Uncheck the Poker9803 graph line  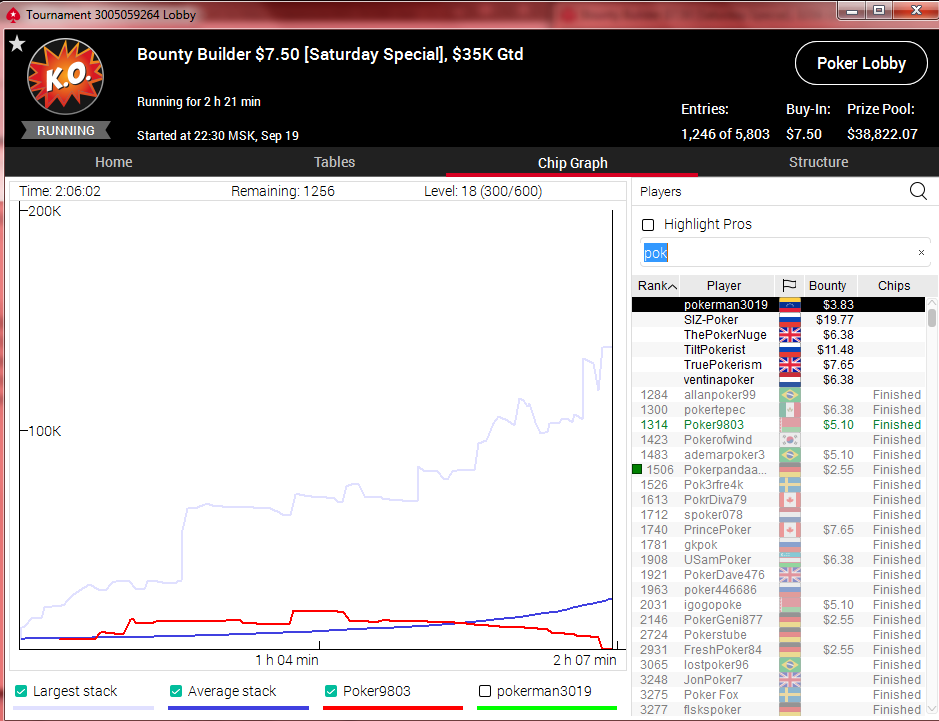331,691
